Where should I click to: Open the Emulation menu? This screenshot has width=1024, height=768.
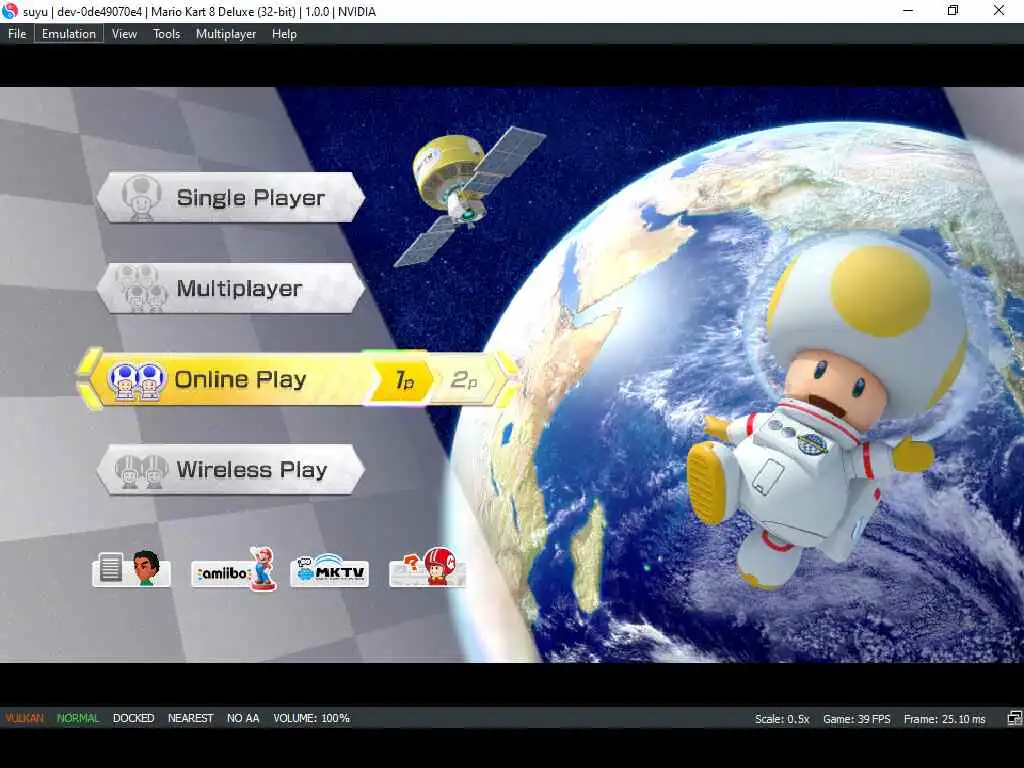[x=69, y=34]
